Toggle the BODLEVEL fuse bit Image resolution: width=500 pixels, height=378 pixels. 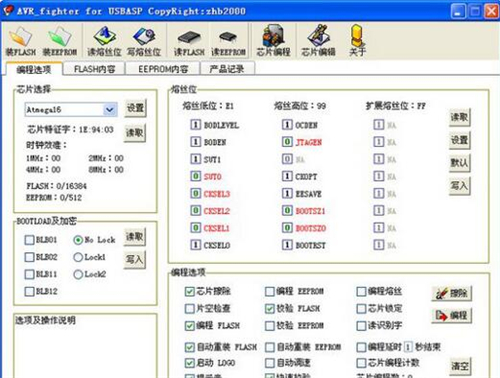pos(195,125)
